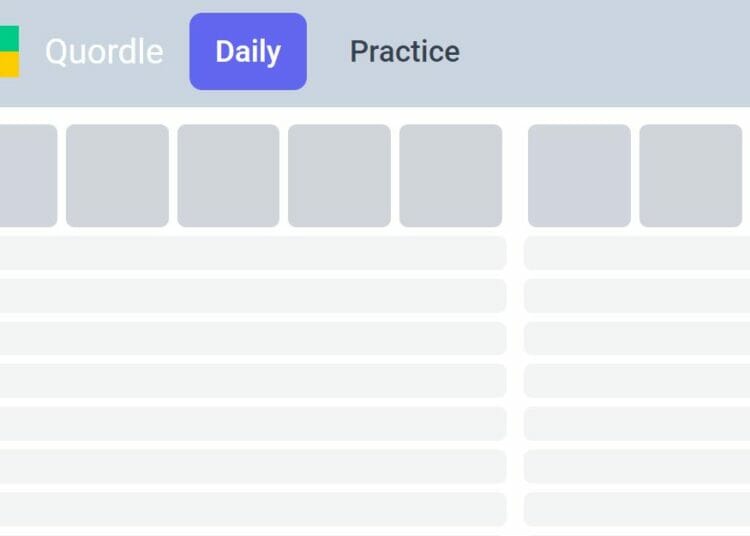This screenshot has width=750, height=536.
Task: Click the third guess row, right board
Action: (x=637, y=295)
